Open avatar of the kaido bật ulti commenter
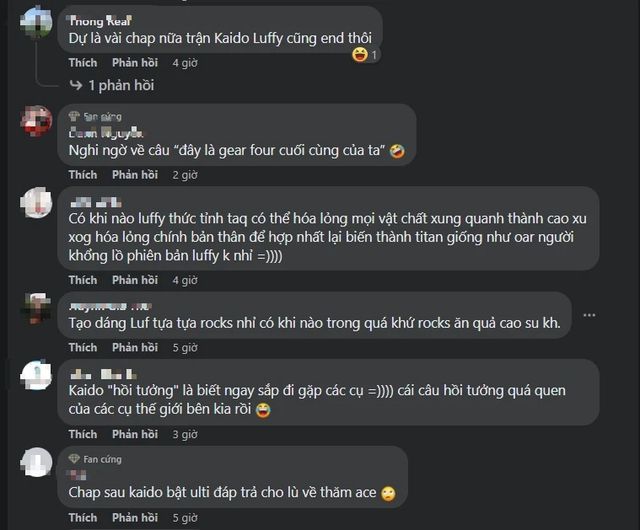 [36, 462]
